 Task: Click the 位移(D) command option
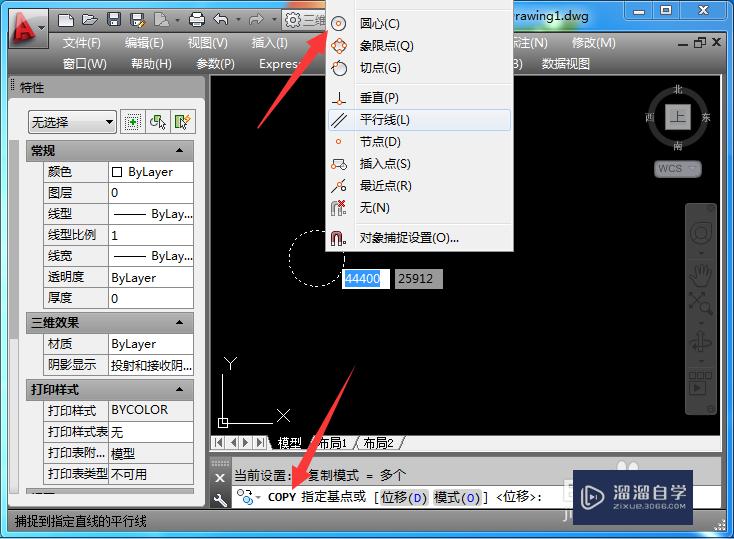click(x=404, y=497)
